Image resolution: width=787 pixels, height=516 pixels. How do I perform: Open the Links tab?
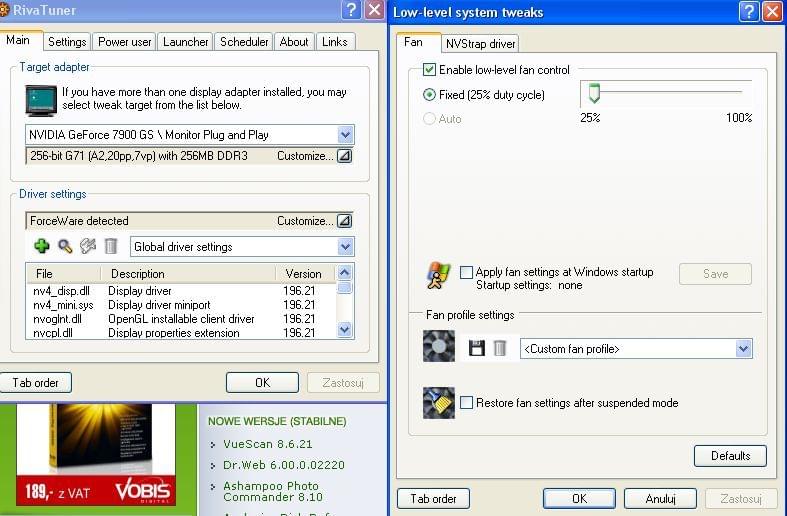point(335,42)
